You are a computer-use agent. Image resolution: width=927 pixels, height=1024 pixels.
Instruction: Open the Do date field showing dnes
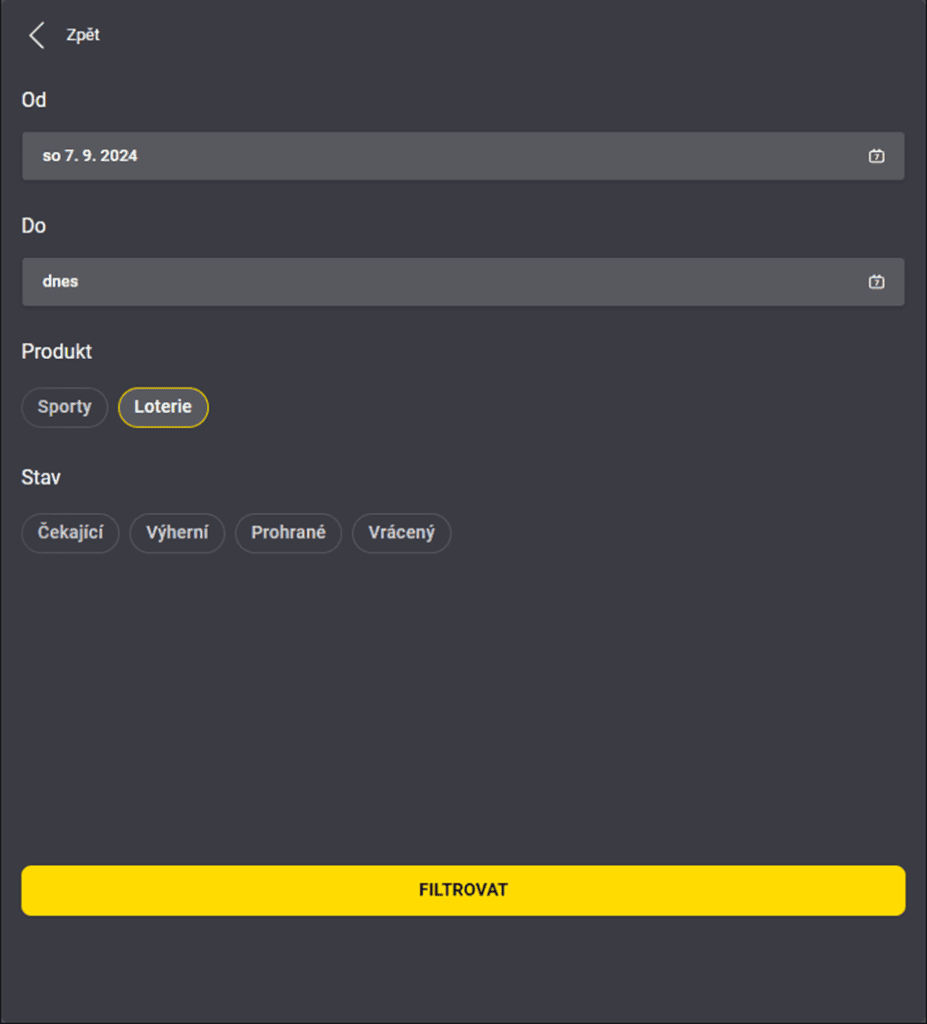click(x=463, y=281)
